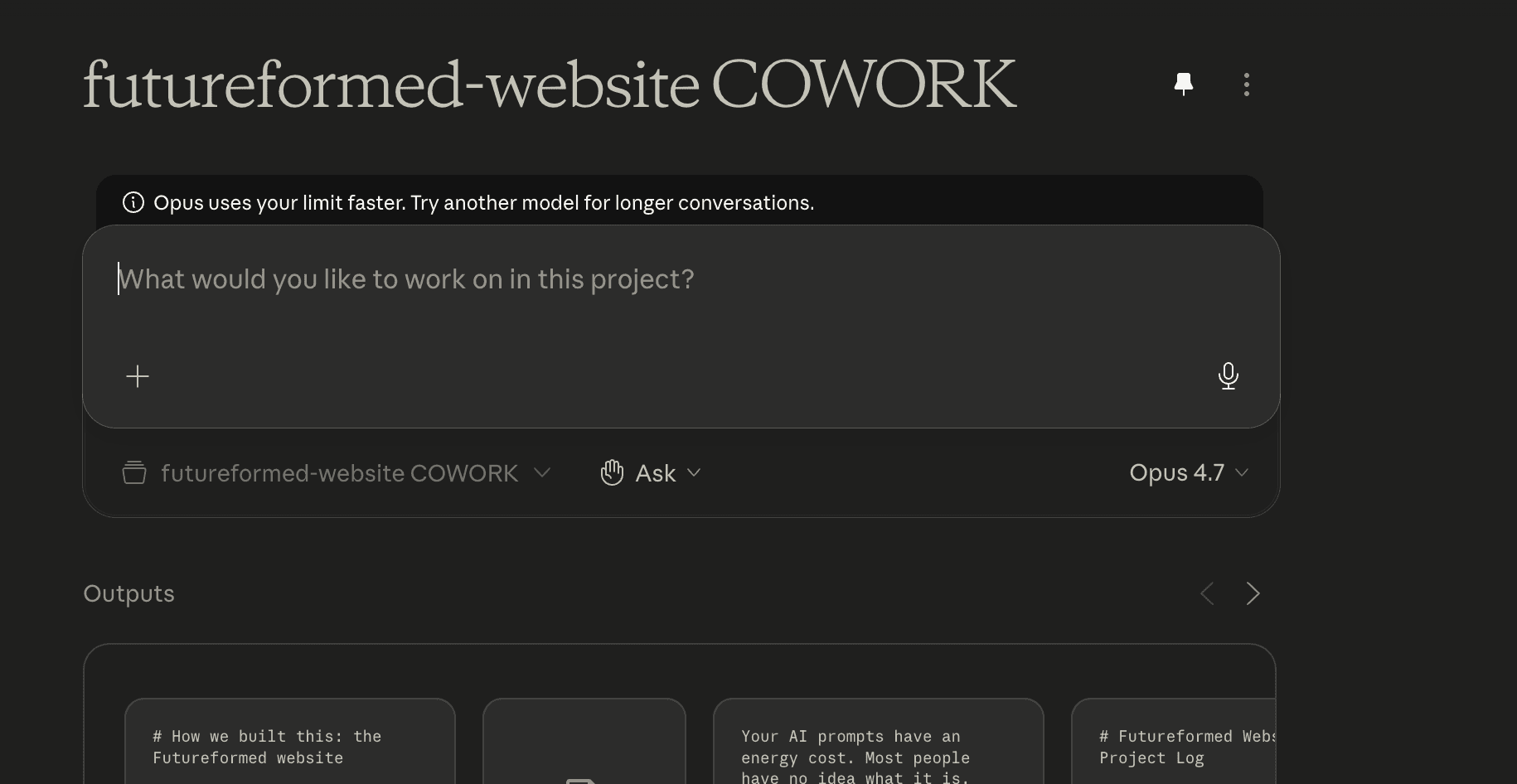Click the 'Opus uses your limit faster' notice text
Image resolution: width=1517 pixels, height=784 pixels.
[484, 203]
